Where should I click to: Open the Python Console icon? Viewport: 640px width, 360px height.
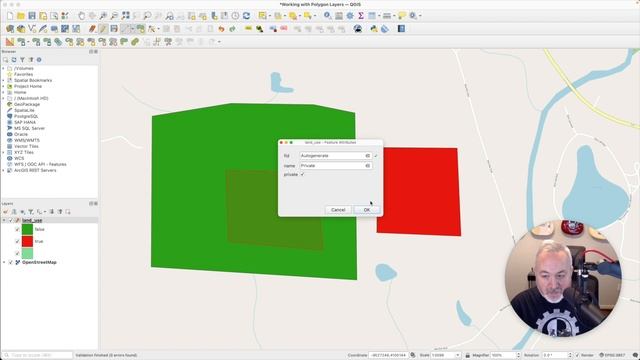(x=373, y=29)
